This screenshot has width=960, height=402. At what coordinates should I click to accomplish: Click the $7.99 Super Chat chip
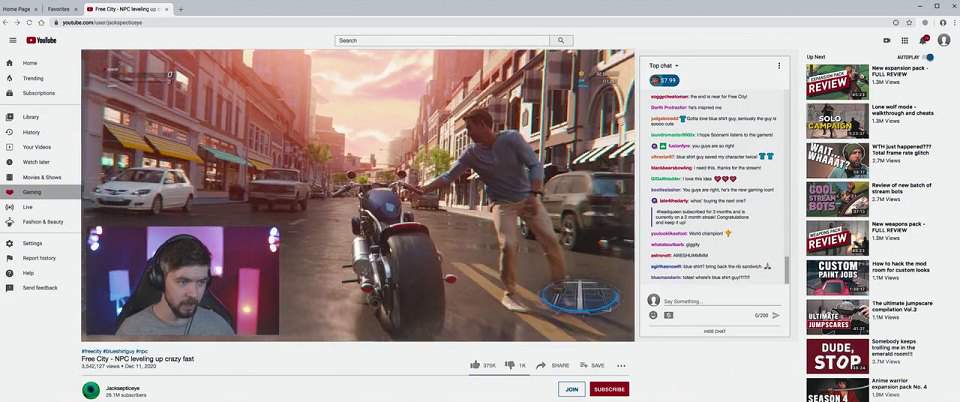[664, 80]
